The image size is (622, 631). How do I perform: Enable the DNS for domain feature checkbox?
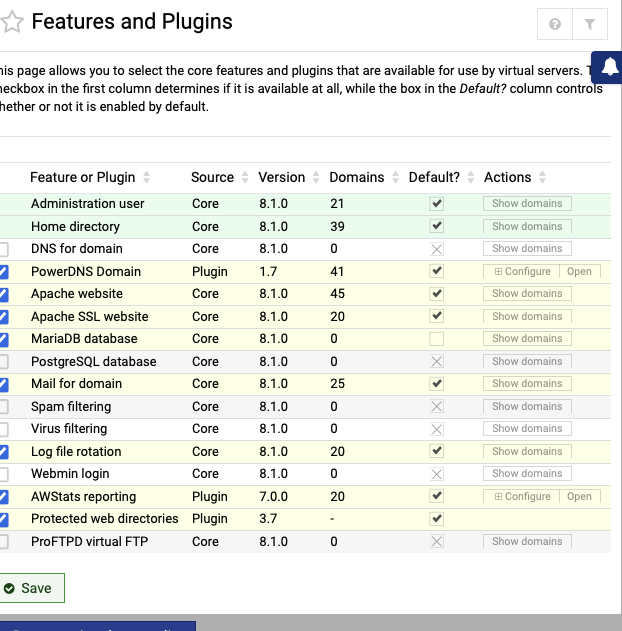tap(3, 249)
